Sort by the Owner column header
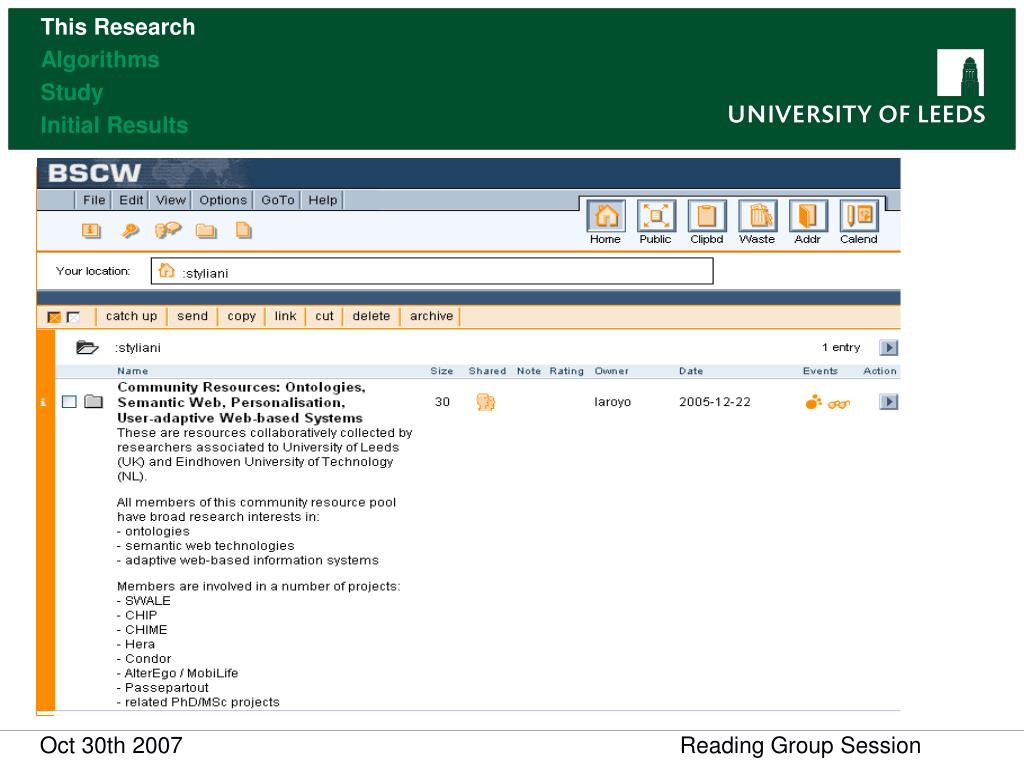 [611, 371]
